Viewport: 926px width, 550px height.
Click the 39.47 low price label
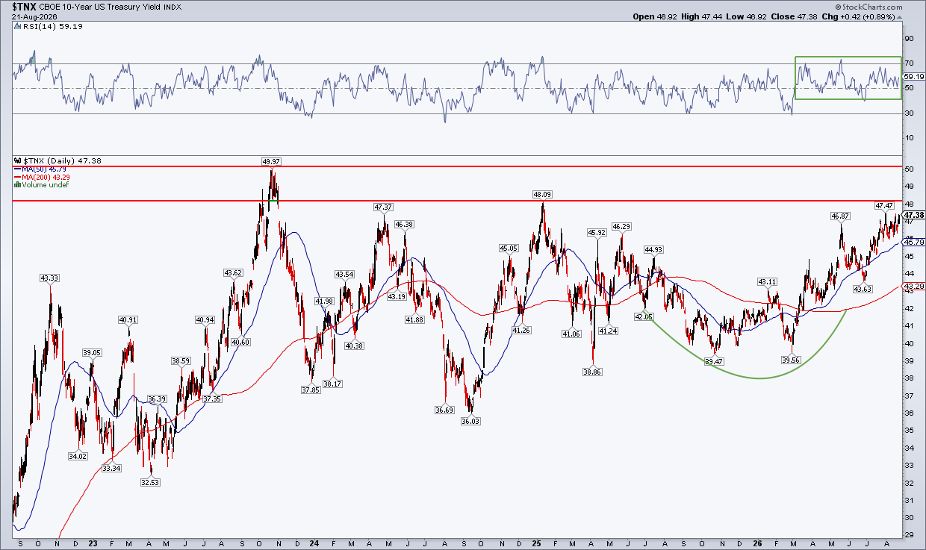pyautogui.click(x=714, y=362)
